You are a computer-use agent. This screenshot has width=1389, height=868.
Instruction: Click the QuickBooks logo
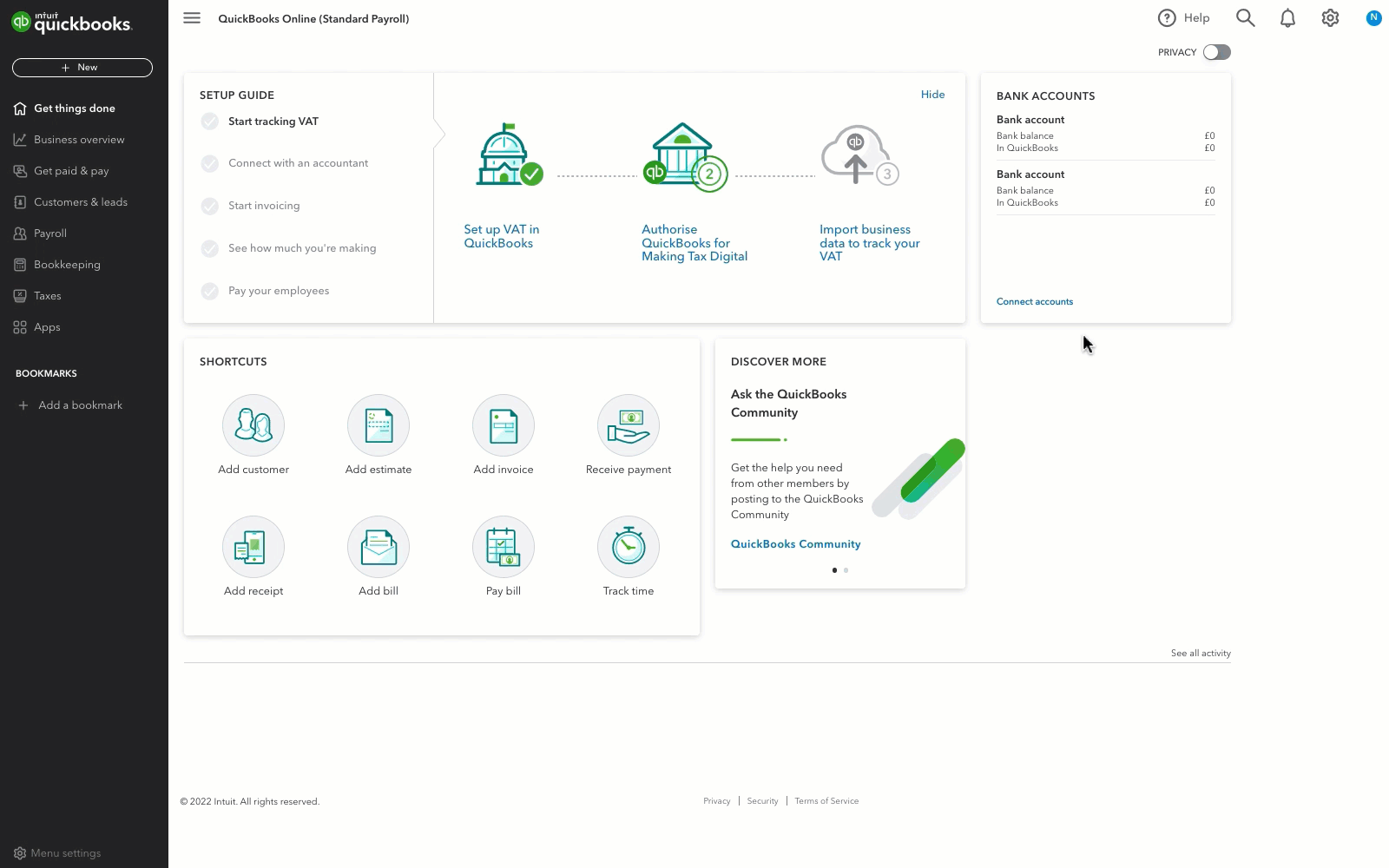pos(71,23)
